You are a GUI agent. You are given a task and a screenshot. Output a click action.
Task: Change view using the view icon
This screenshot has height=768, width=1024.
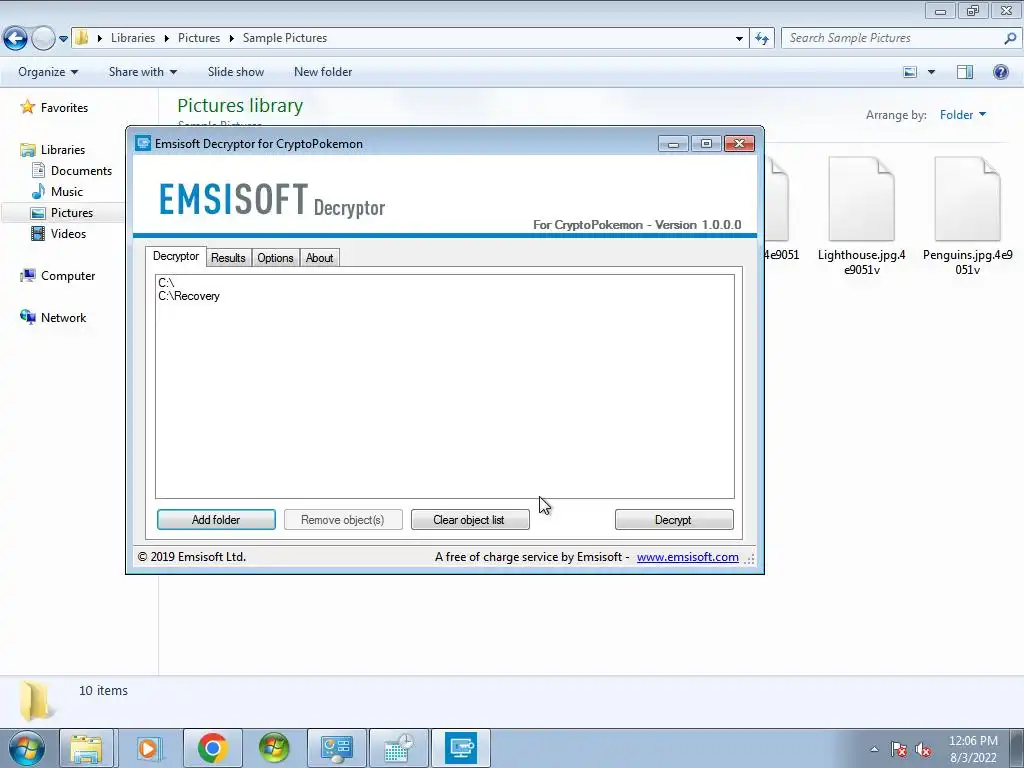click(910, 72)
